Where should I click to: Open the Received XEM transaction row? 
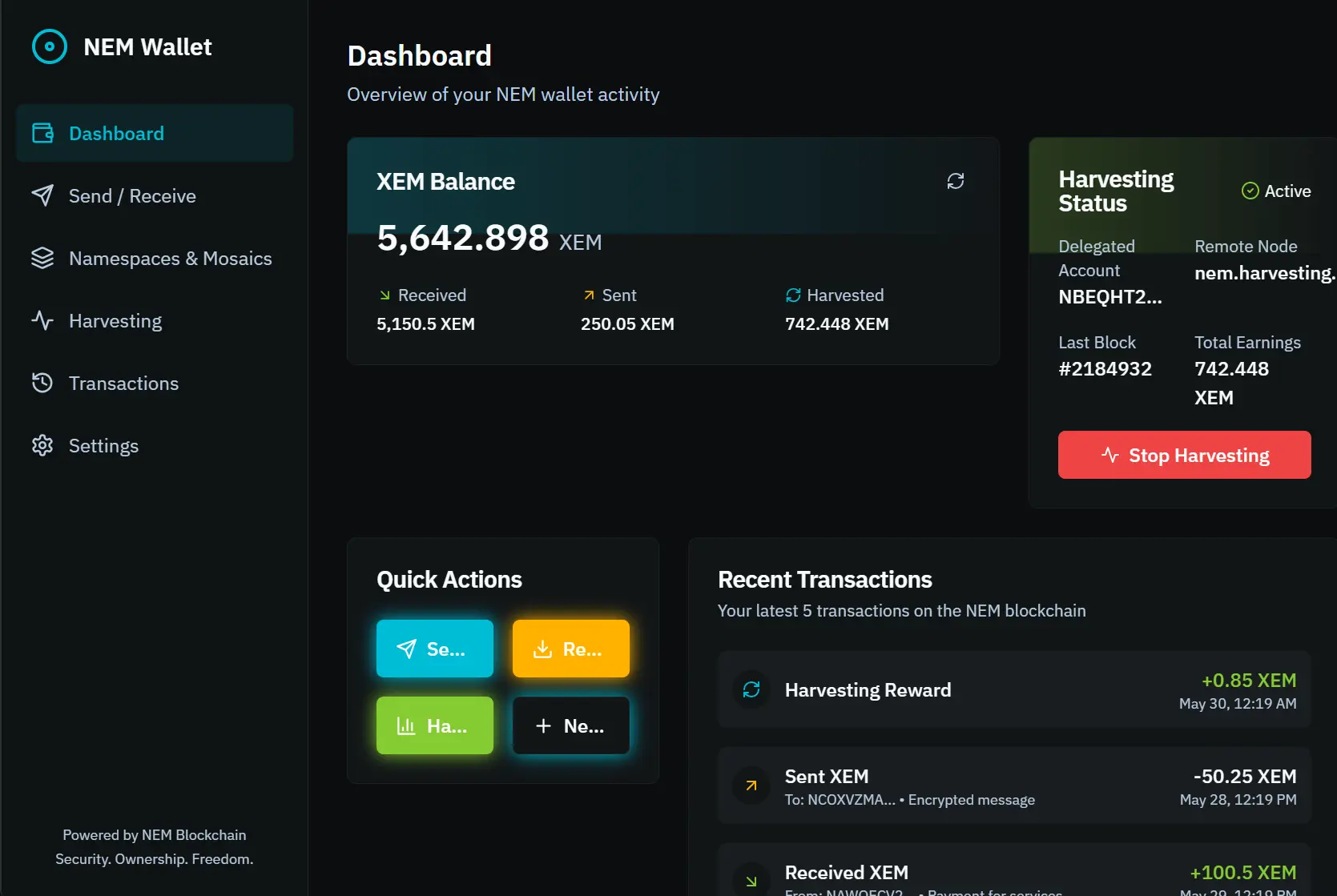point(1014,870)
